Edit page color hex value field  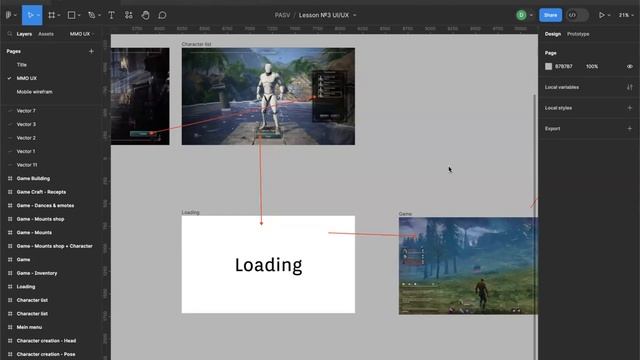tap(563, 66)
